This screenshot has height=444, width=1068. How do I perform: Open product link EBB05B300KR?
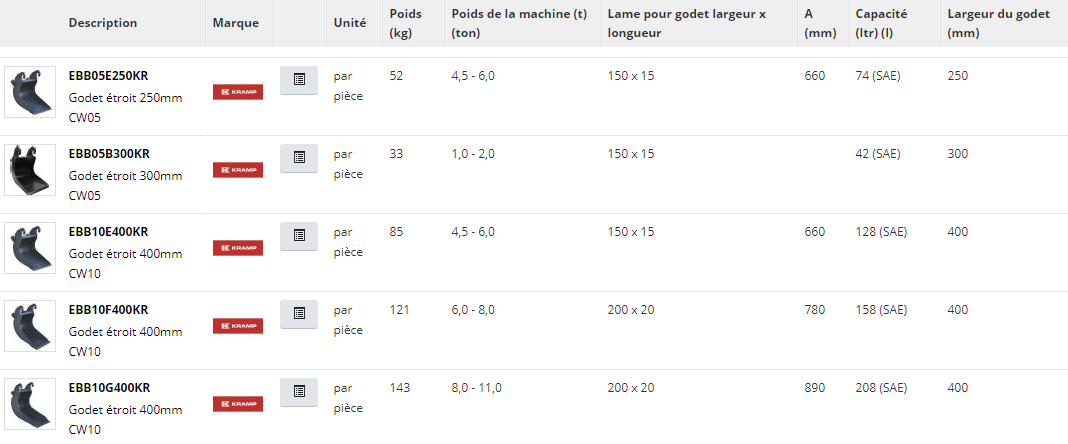point(108,154)
